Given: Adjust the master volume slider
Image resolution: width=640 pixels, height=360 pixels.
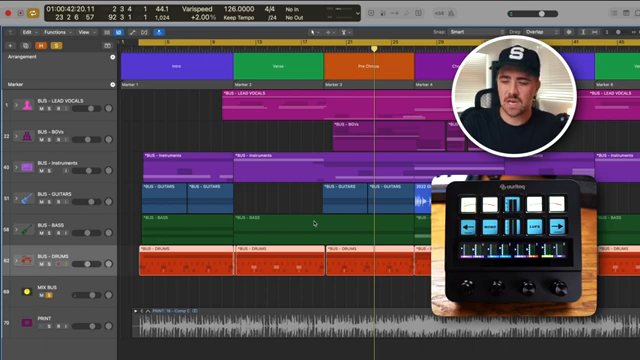Looking at the screenshot, I should point(533,13).
